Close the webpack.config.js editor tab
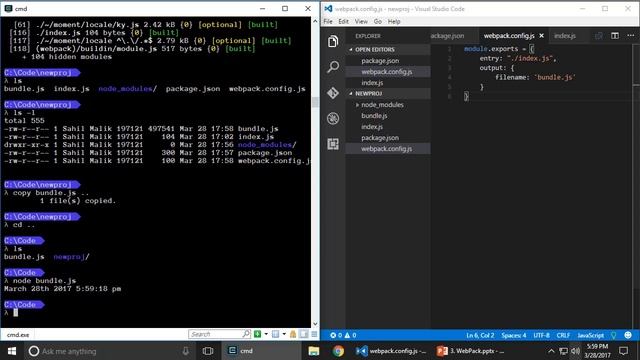This screenshot has width=640, height=360. click(x=542, y=36)
